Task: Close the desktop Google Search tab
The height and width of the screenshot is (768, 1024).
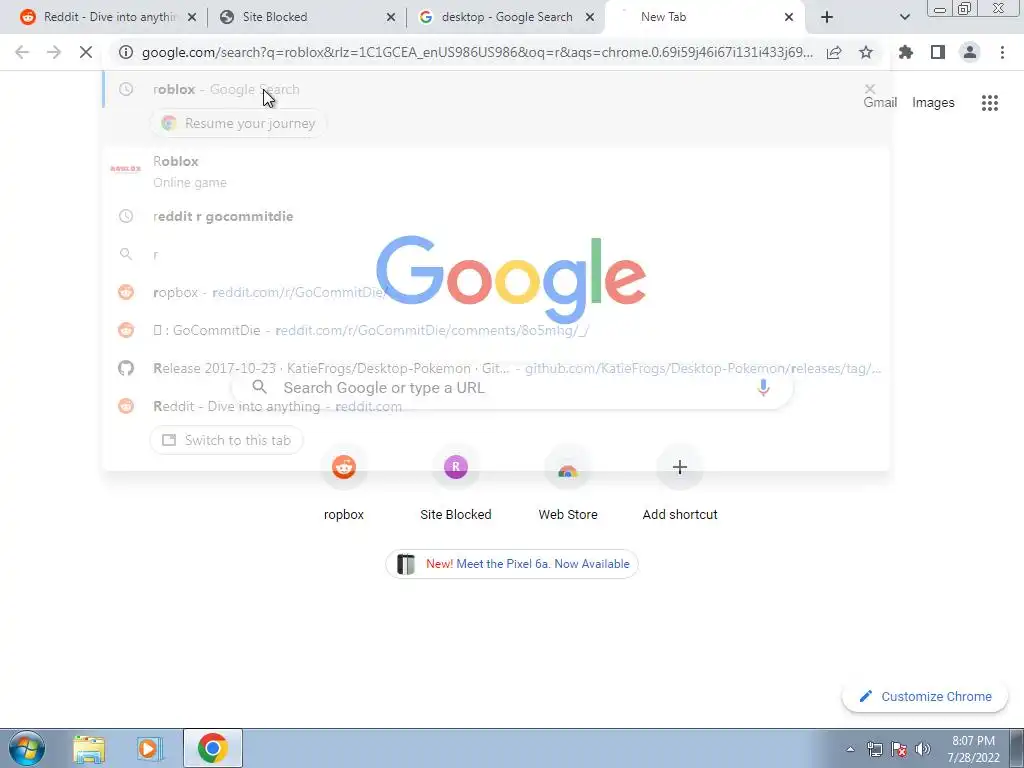Action: 590,17
